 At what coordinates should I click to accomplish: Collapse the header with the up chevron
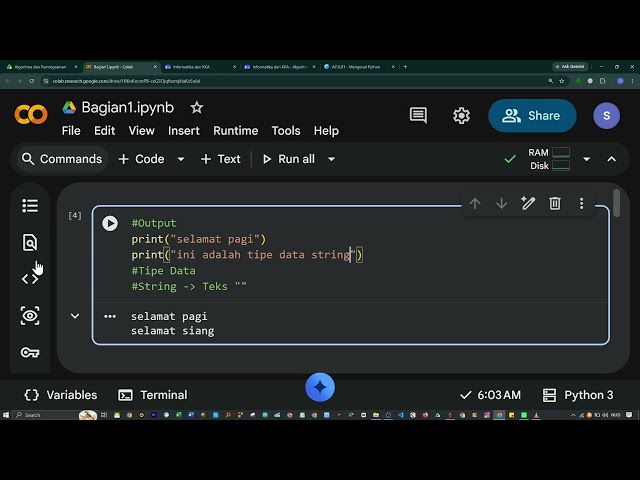point(611,159)
